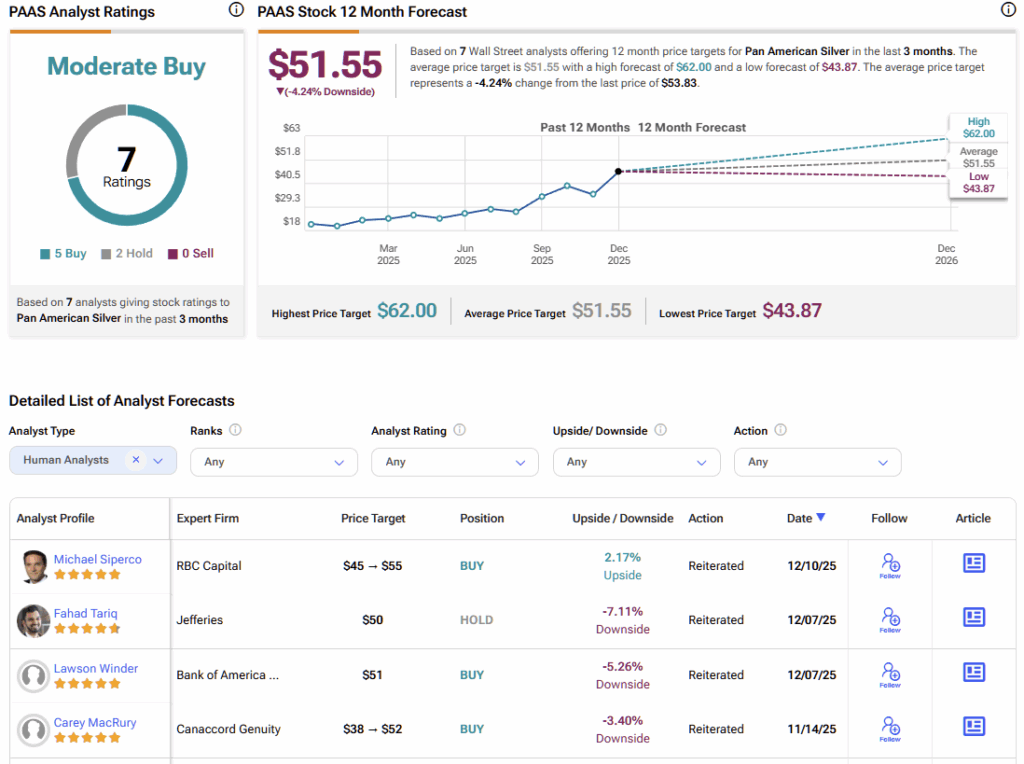Open article for Carey MacRury's rating
The height and width of the screenshot is (764, 1024).
click(973, 726)
